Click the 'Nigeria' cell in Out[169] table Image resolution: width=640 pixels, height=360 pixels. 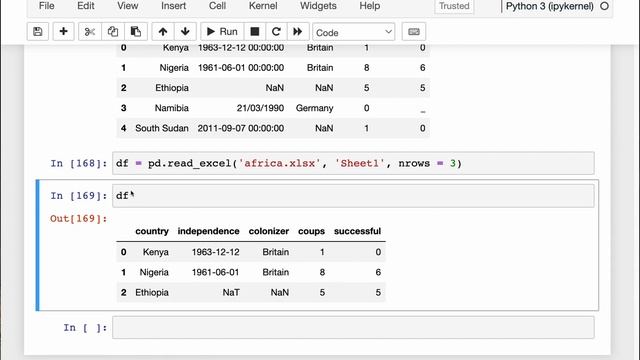pos(154,272)
